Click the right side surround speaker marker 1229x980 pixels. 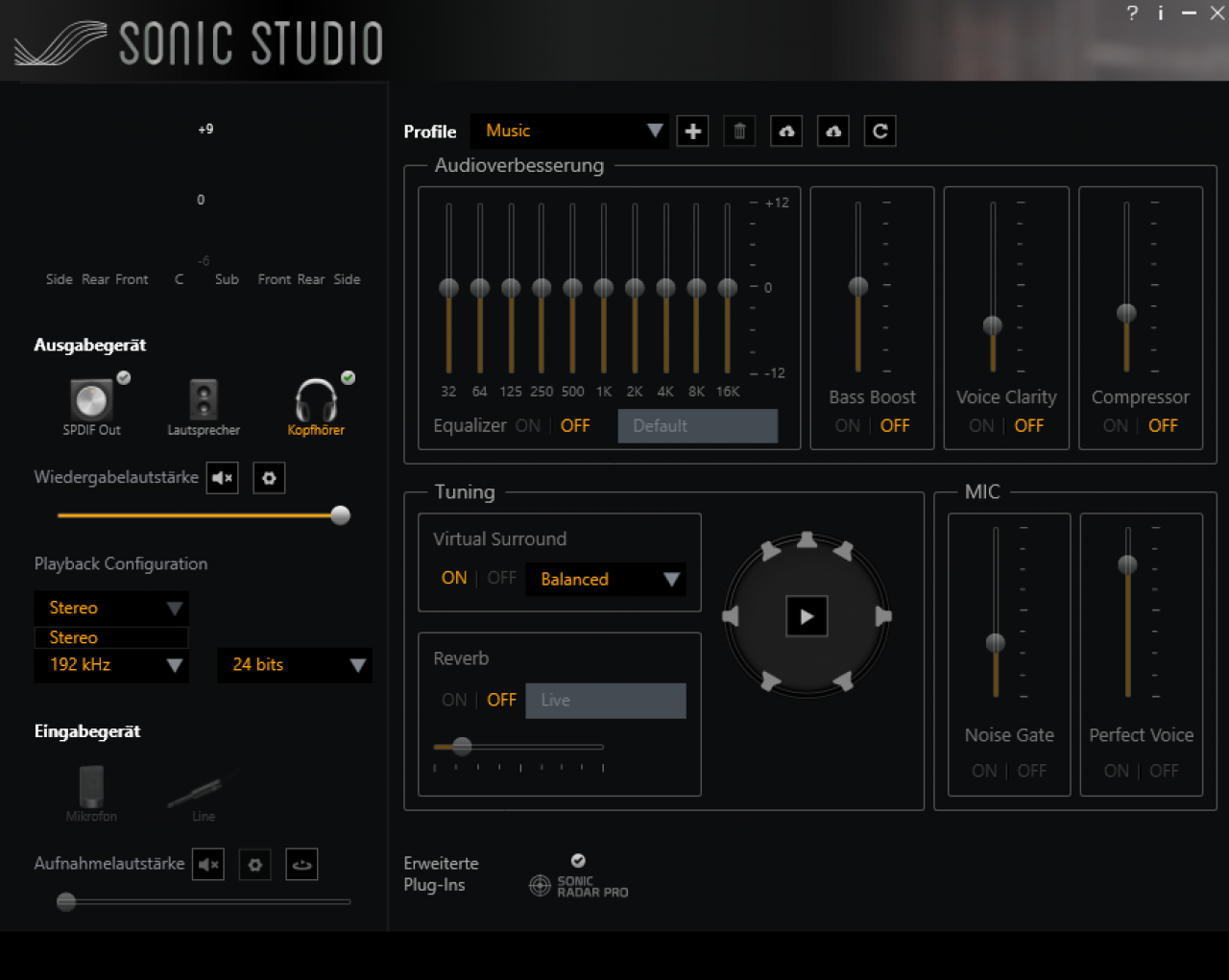point(883,616)
